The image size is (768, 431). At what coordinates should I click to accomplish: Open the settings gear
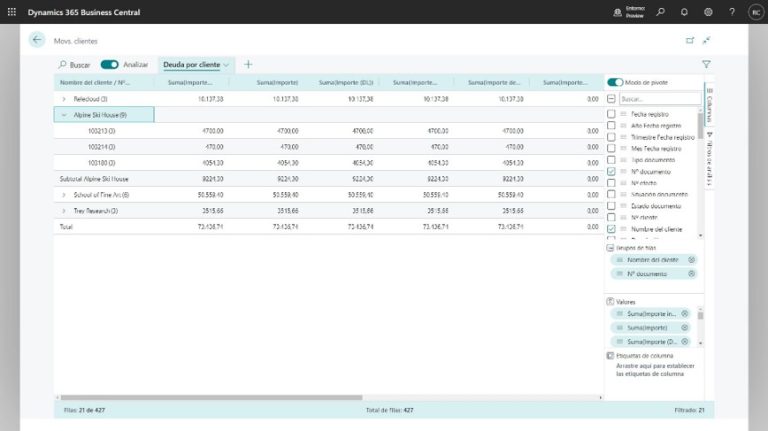tap(708, 12)
